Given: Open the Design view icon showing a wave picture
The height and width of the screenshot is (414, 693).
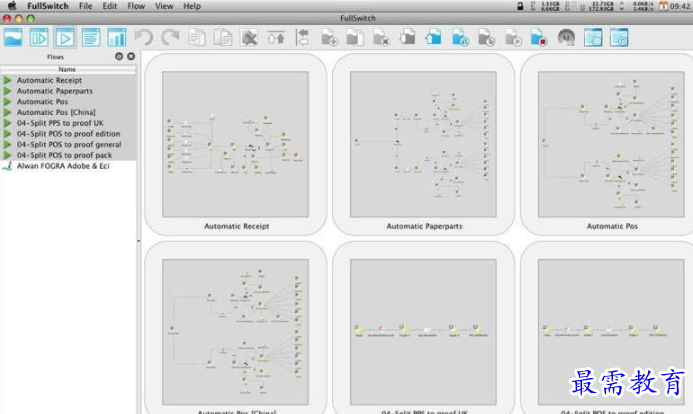Looking at the screenshot, I should [13, 38].
